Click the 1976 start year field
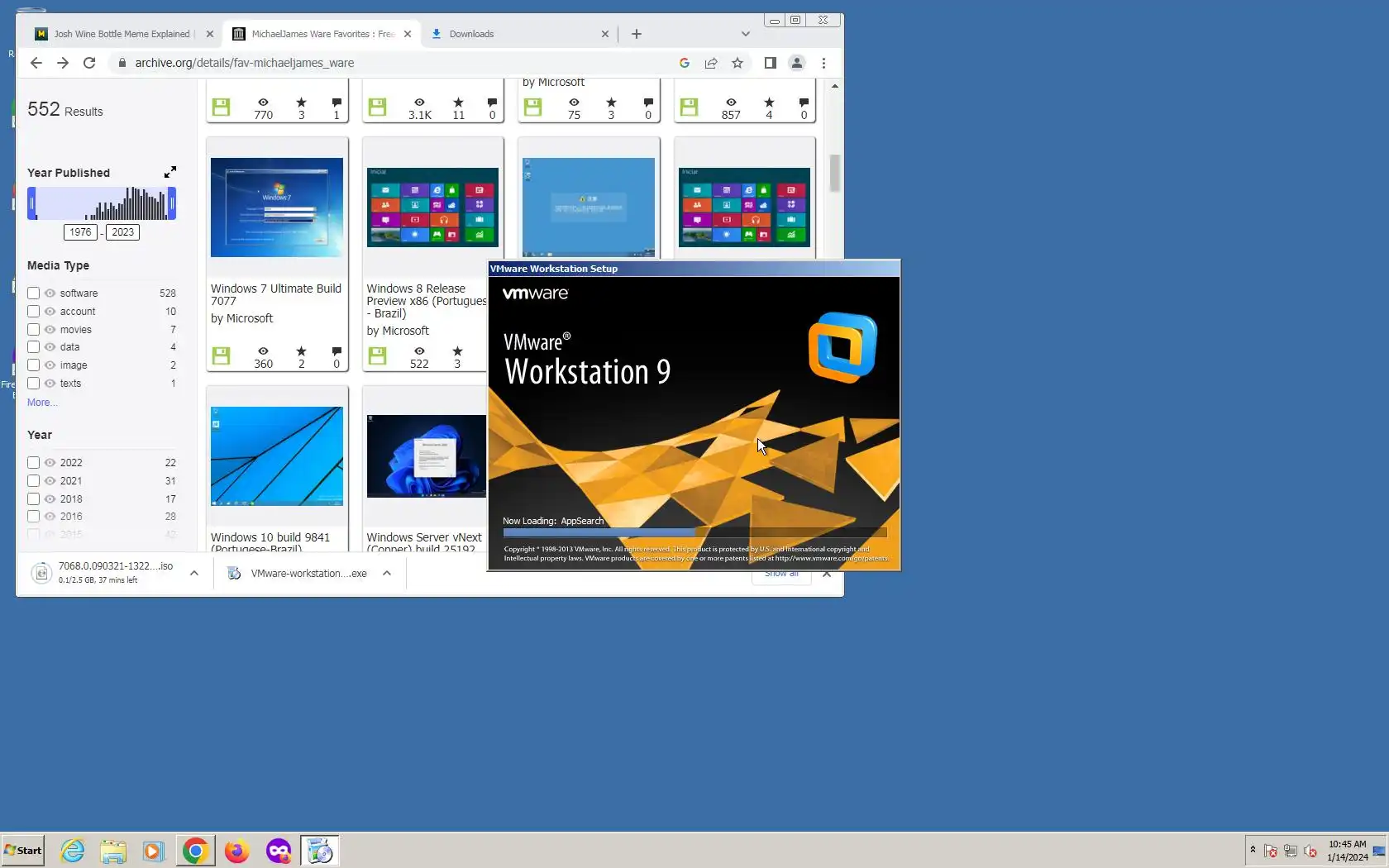1389x868 pixels. tap(80, 232)
